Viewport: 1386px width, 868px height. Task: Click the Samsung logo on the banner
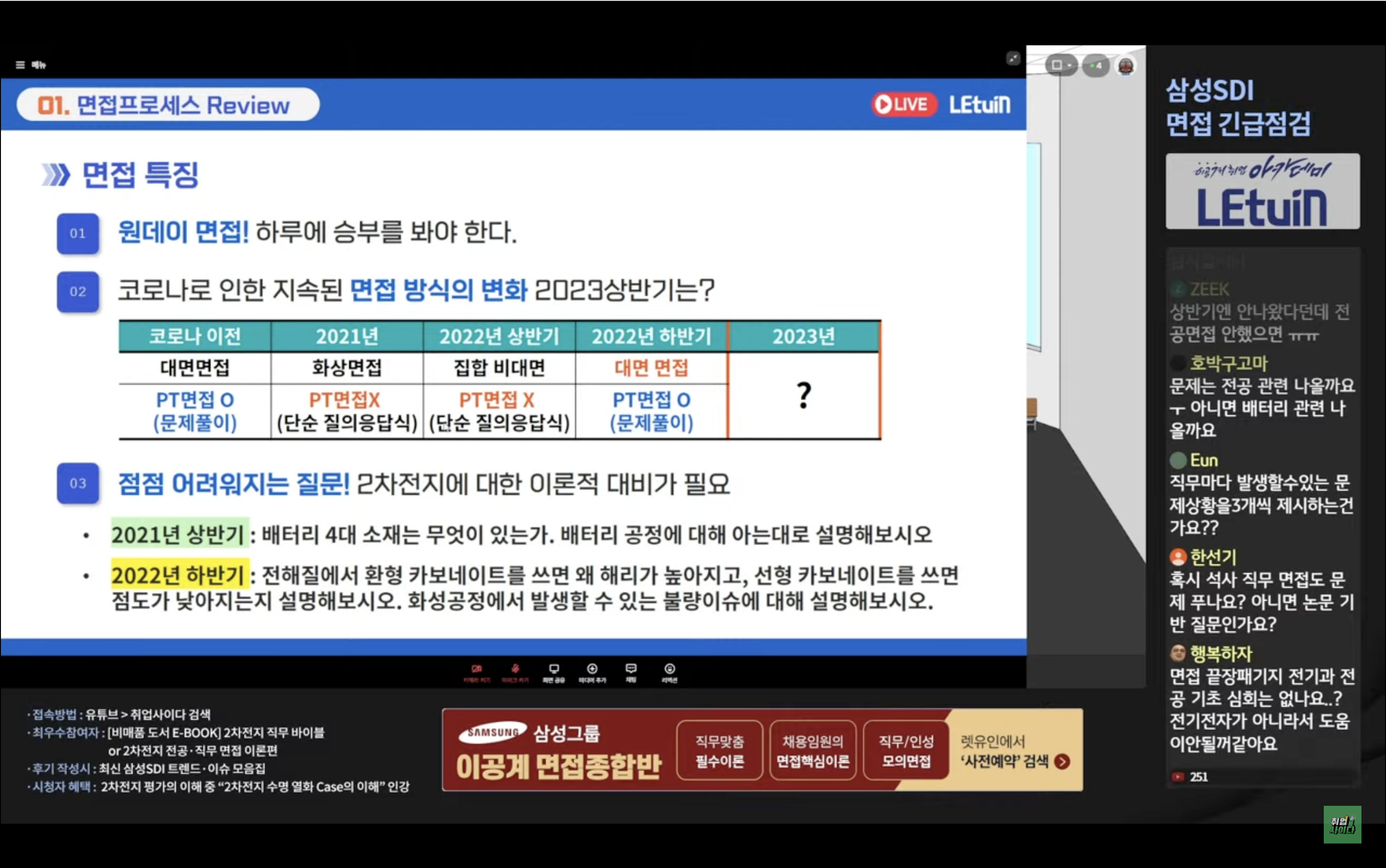point(493,732)
